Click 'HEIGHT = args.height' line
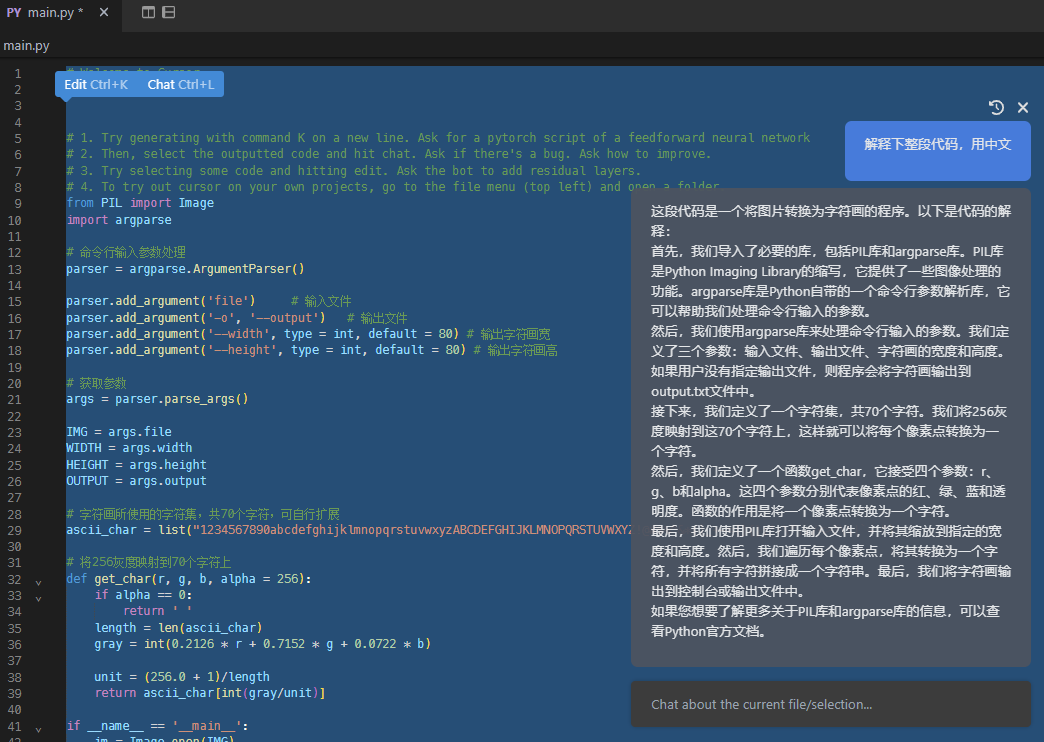1044x742 pixels. [136, 465]
